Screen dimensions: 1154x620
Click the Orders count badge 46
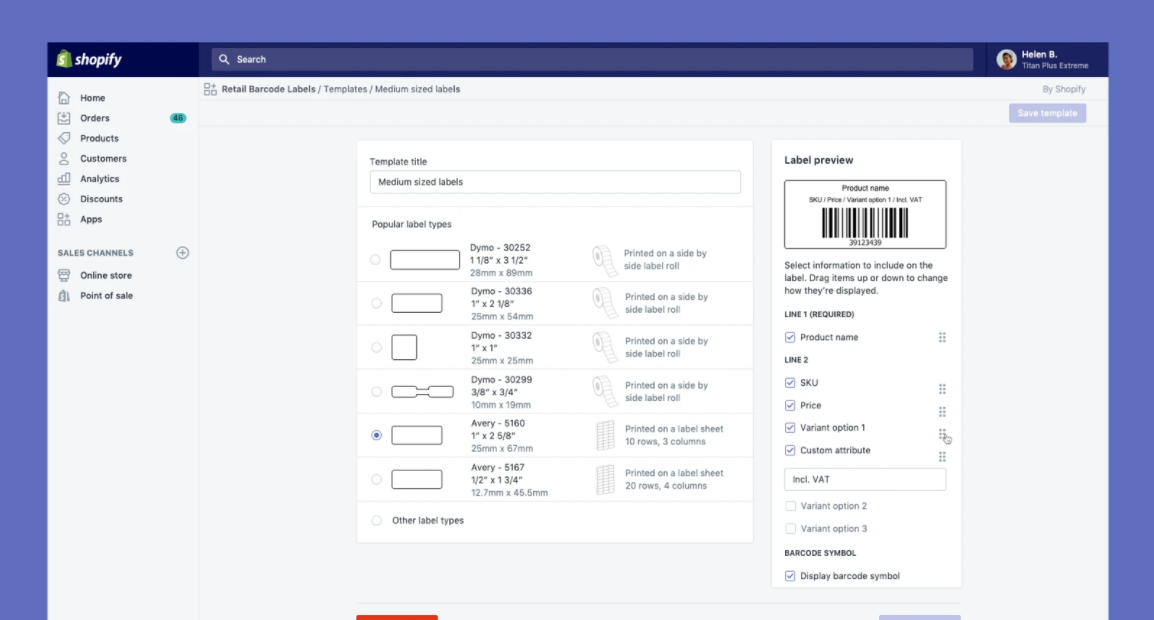coord(178,118)
